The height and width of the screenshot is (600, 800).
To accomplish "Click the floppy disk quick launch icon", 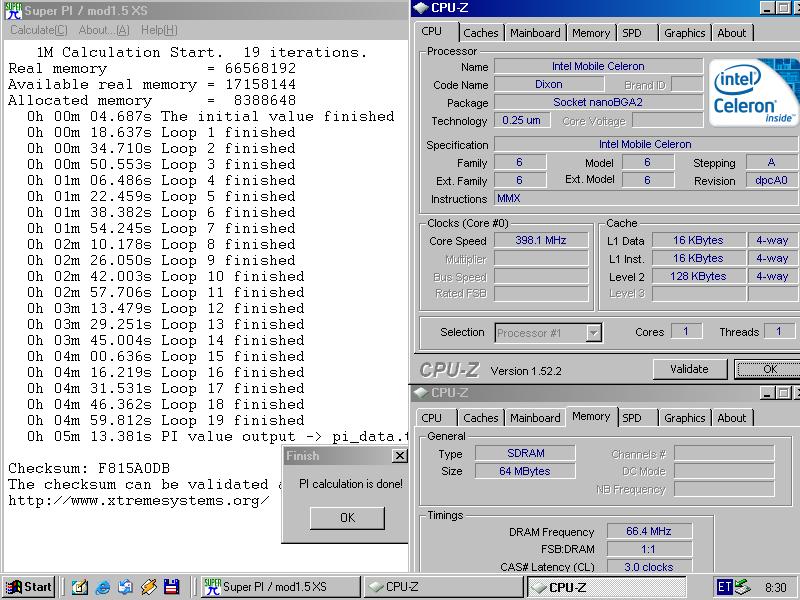I will coord(171,587).
